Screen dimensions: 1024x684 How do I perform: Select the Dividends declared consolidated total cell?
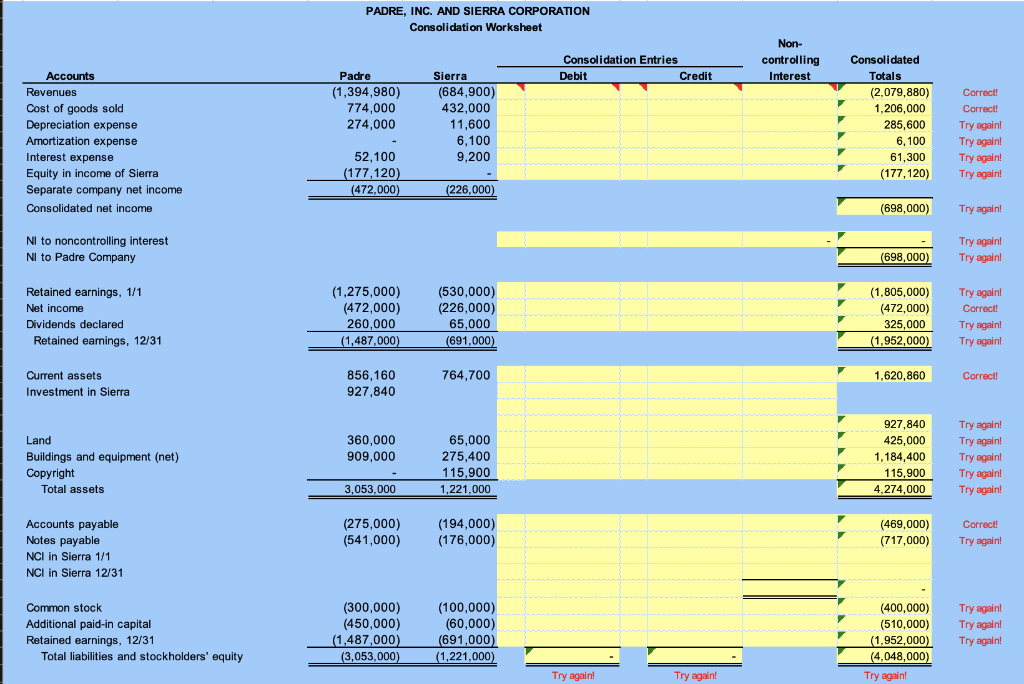click(884, 324)
